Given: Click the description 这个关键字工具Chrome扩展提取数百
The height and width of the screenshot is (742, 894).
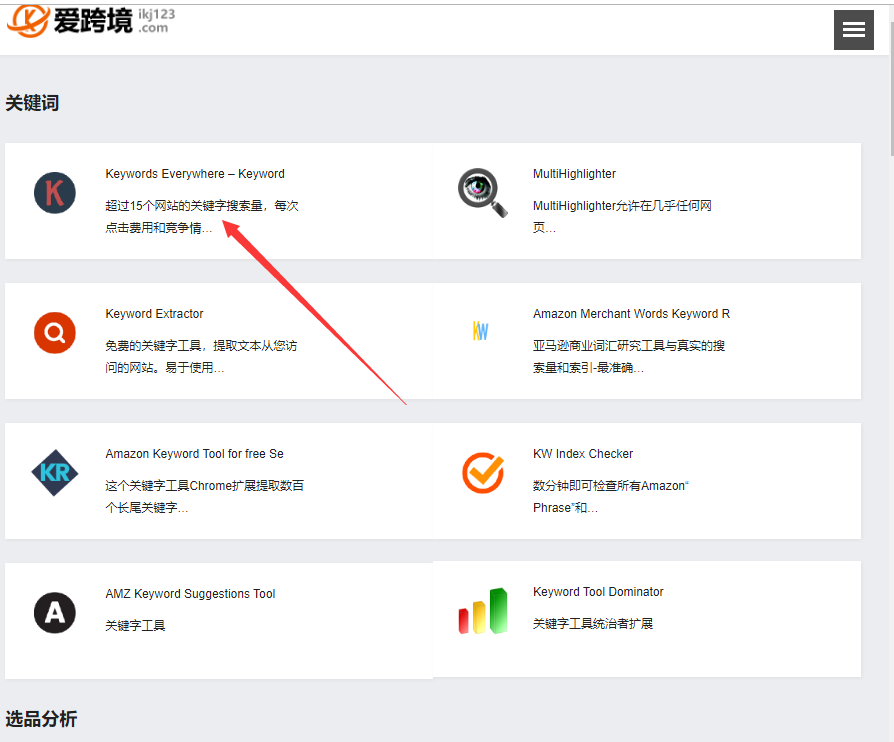Looking at the screenshot, I should (x=205, y=497).
